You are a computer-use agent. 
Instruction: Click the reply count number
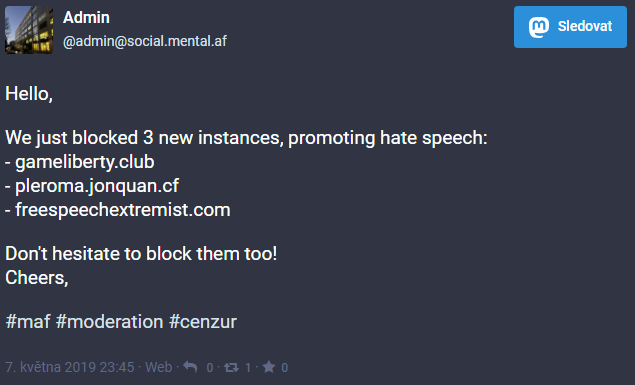click(210, 368)
